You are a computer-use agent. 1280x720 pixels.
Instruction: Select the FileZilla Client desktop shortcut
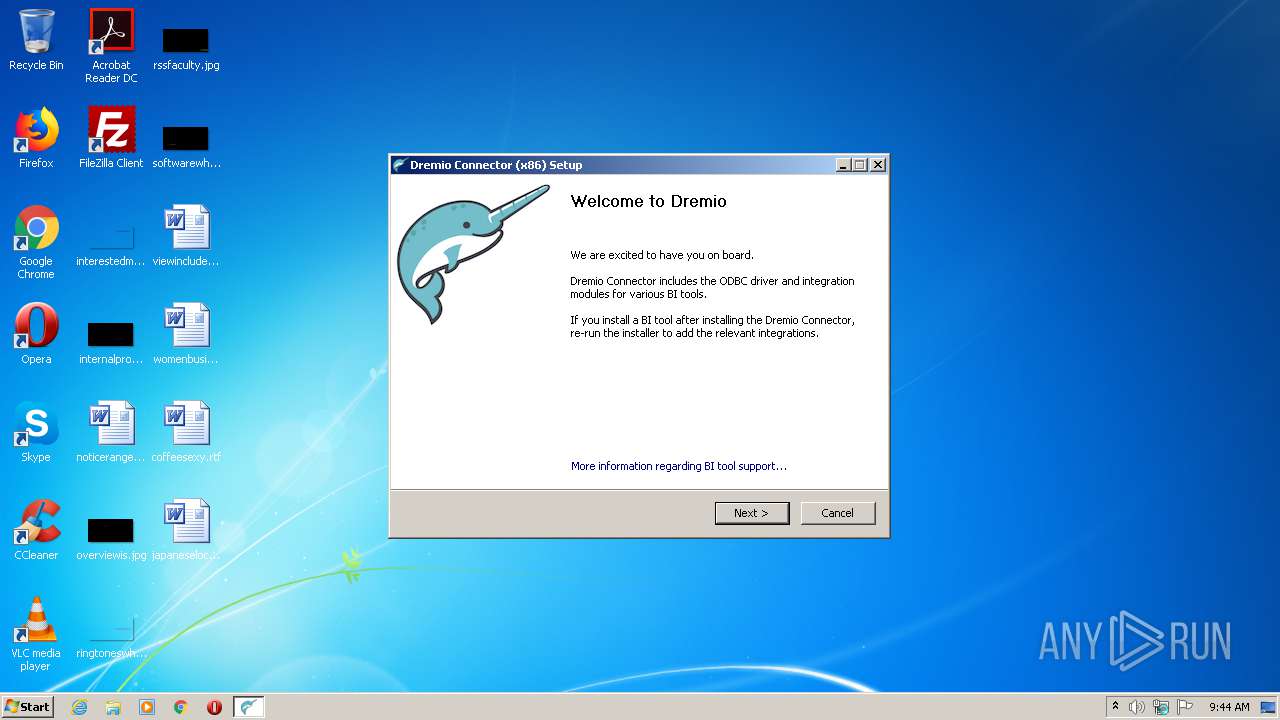click(111, 138)
